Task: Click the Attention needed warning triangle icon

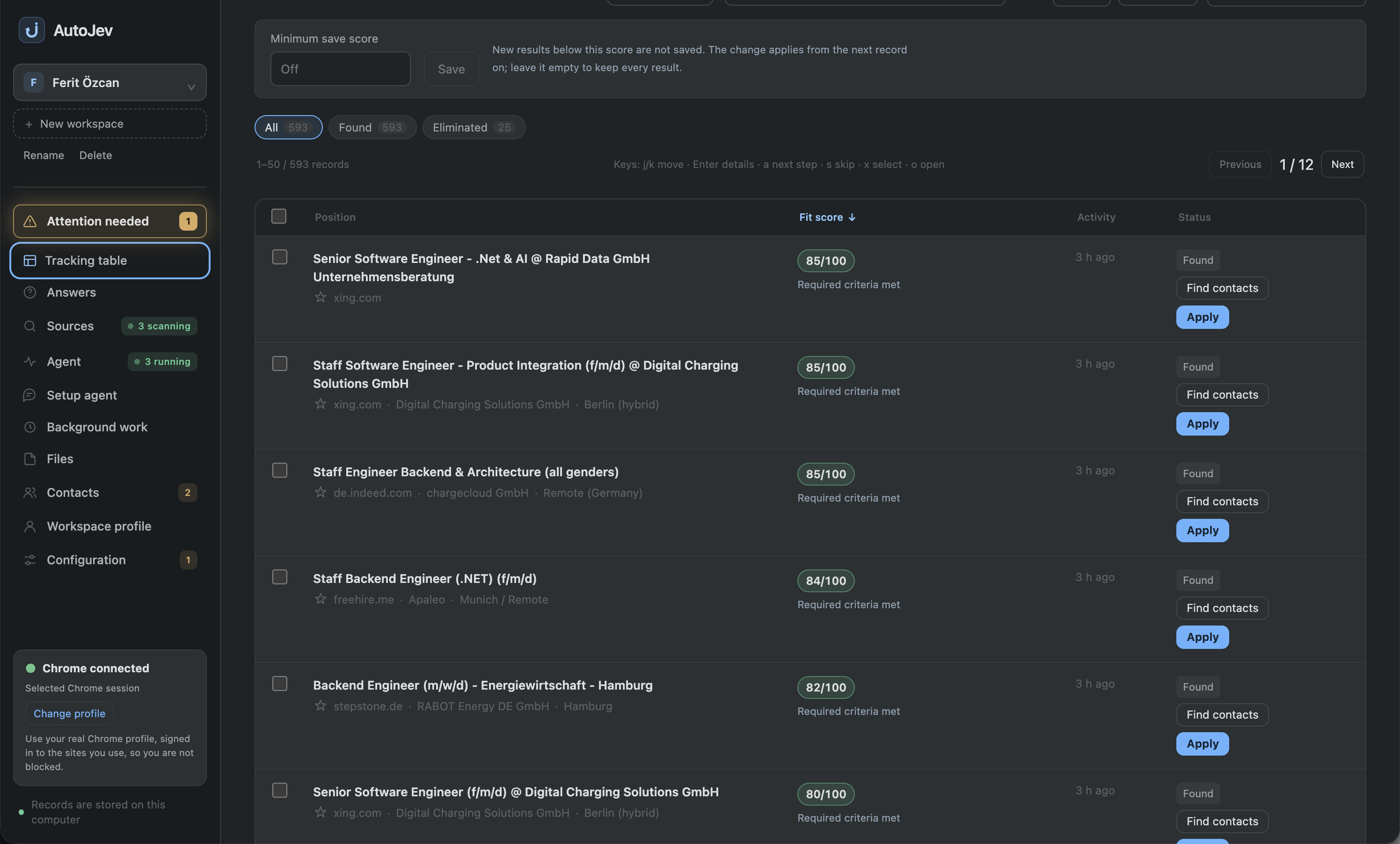Action: pyautogui.click(x=30, y=221)
